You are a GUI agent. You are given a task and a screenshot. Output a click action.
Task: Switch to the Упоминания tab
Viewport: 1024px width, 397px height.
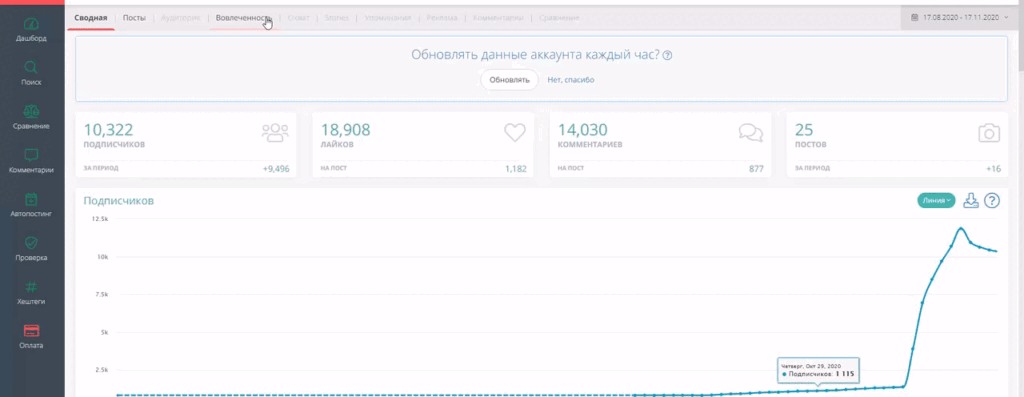tap(388, 18)
